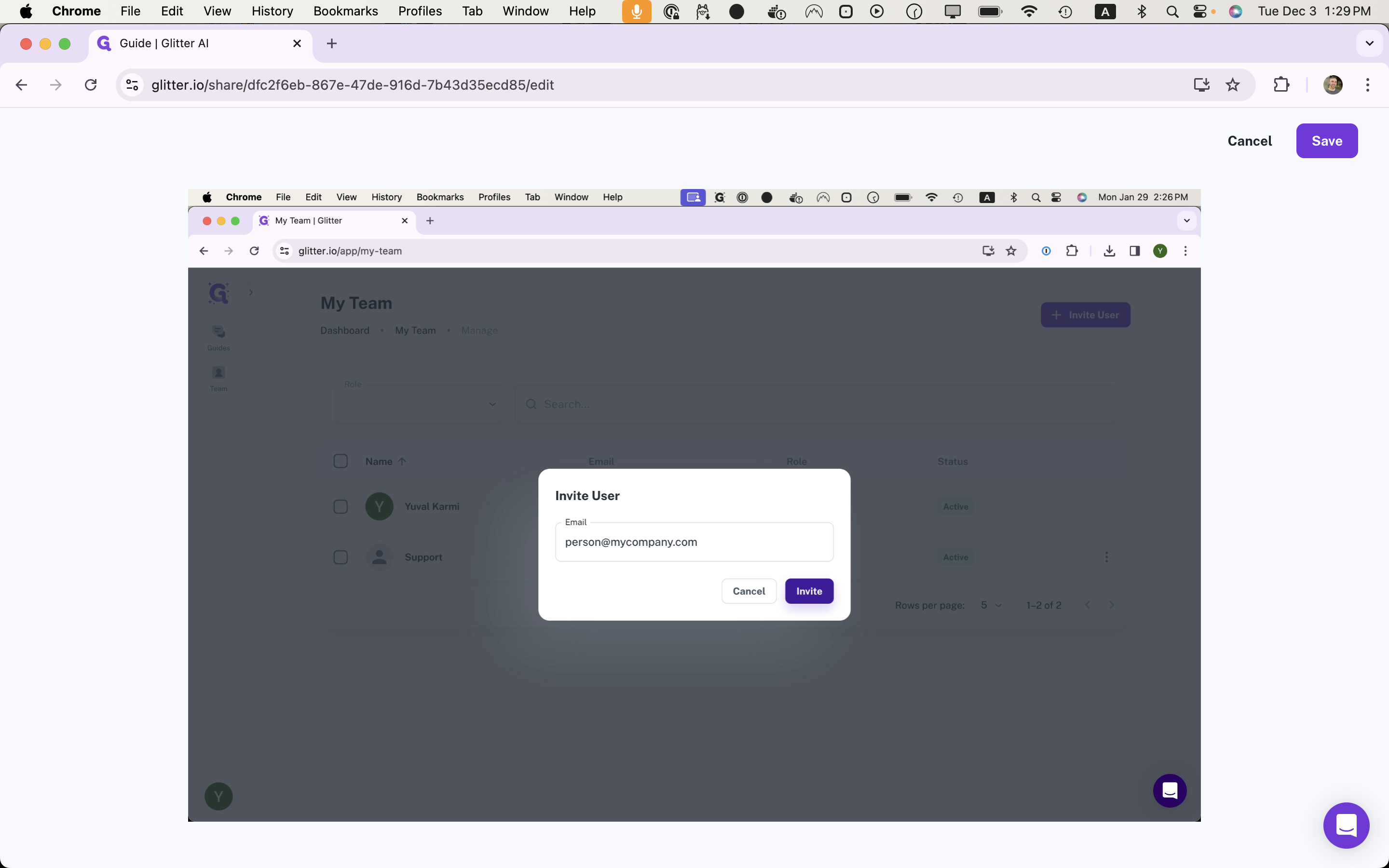Click the purple Save button
The width and height of the screenshot is (1389, 868).
coord(1326,141)
